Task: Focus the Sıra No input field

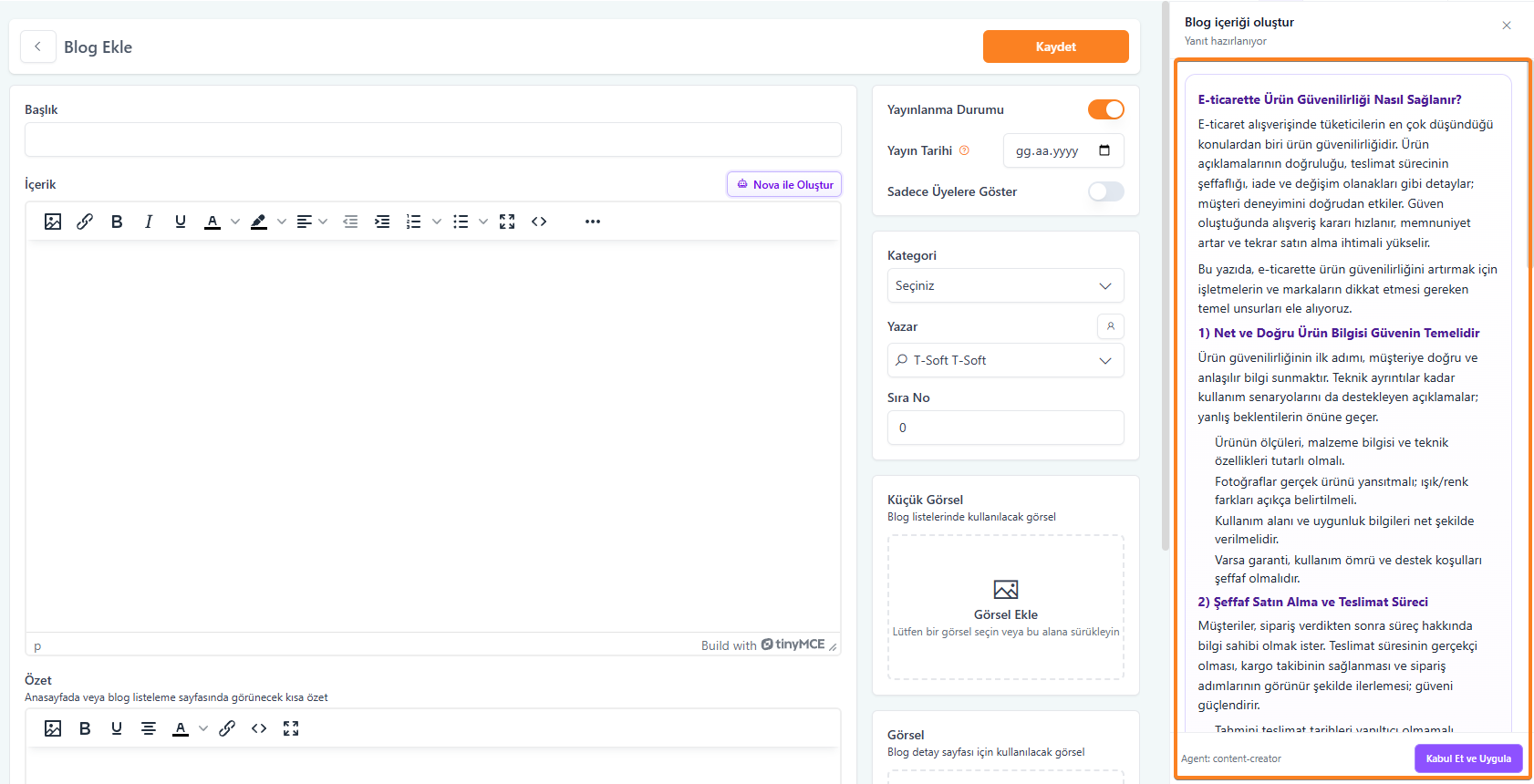Action: (x=1006, y=428)
